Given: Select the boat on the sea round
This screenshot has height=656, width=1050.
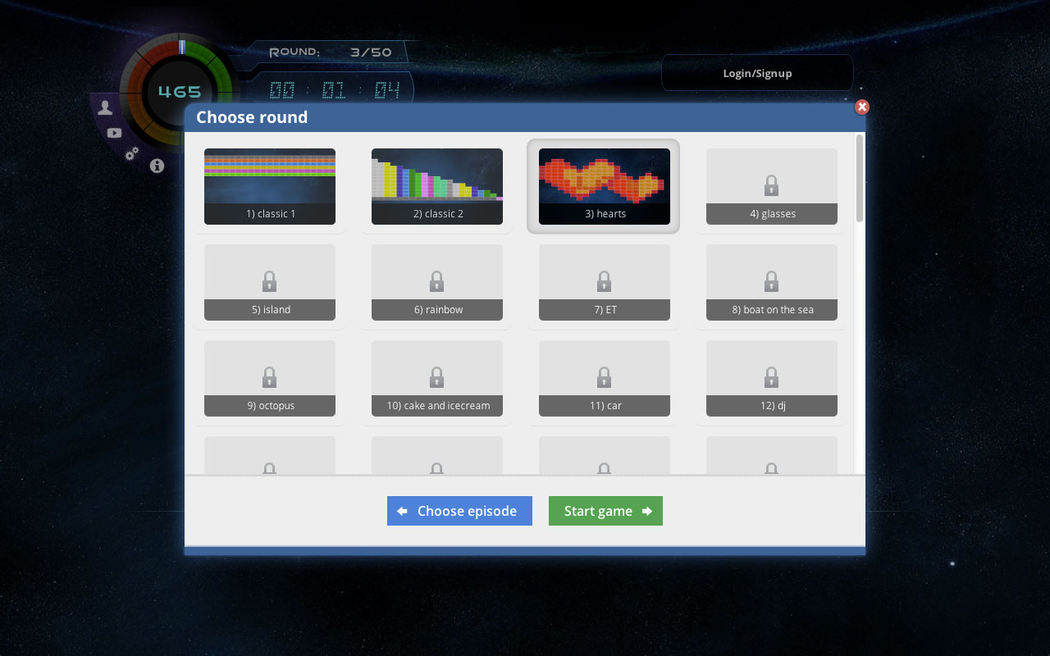Looking at the screenshot, I should coord(771,283).
